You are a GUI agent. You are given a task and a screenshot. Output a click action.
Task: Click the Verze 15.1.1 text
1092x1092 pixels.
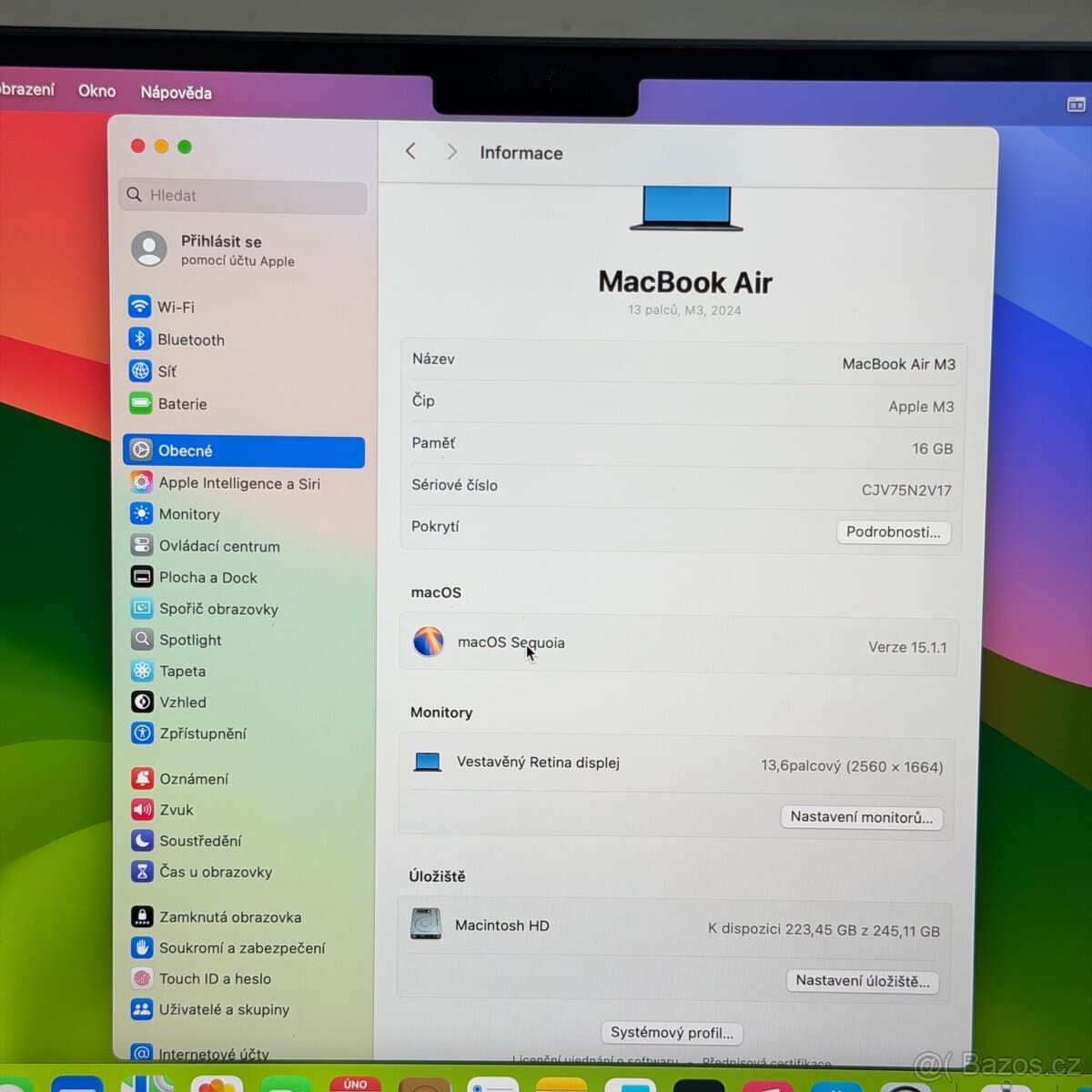coord(907,647)
